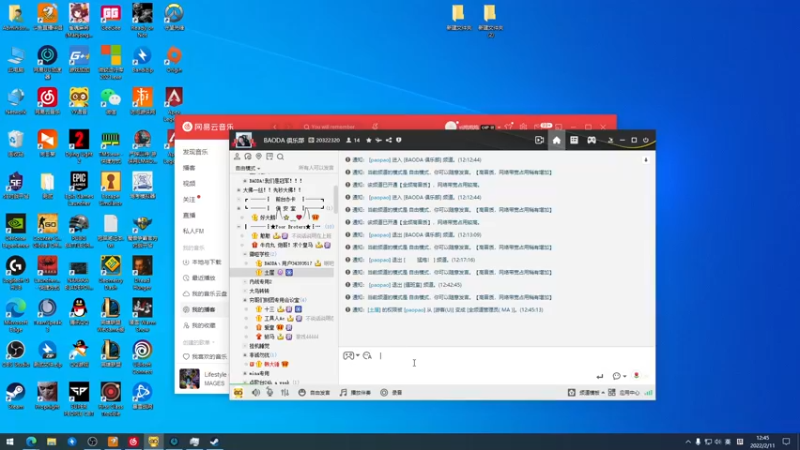800x450 pixels.
Task: Select the 保安室 channel row
Action: [x=284, y=208]
